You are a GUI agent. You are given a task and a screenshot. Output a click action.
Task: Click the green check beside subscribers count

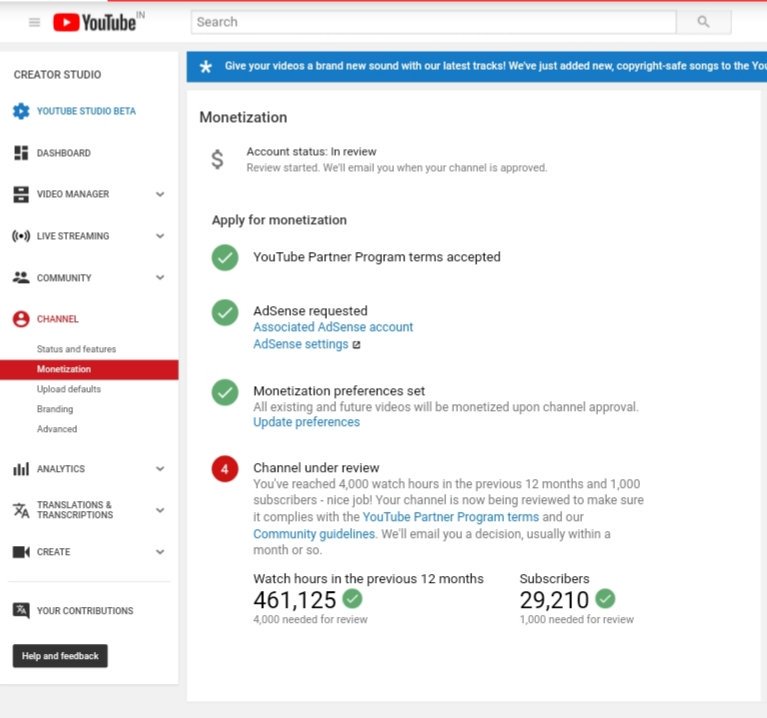coord(606,598)
